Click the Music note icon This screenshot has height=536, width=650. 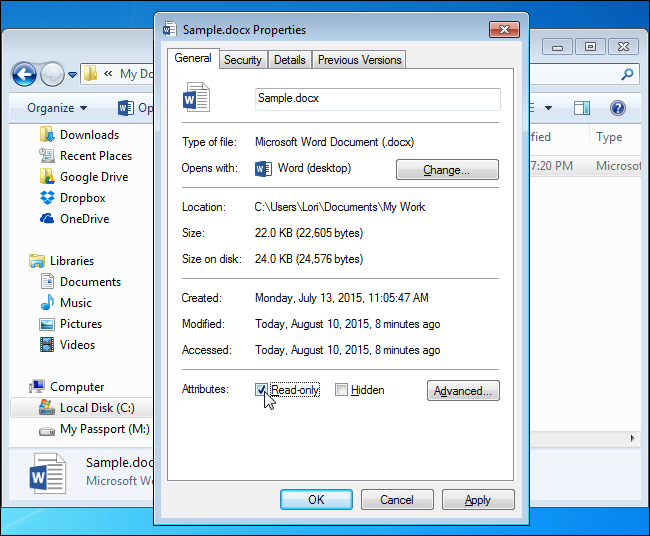(47, 303)
